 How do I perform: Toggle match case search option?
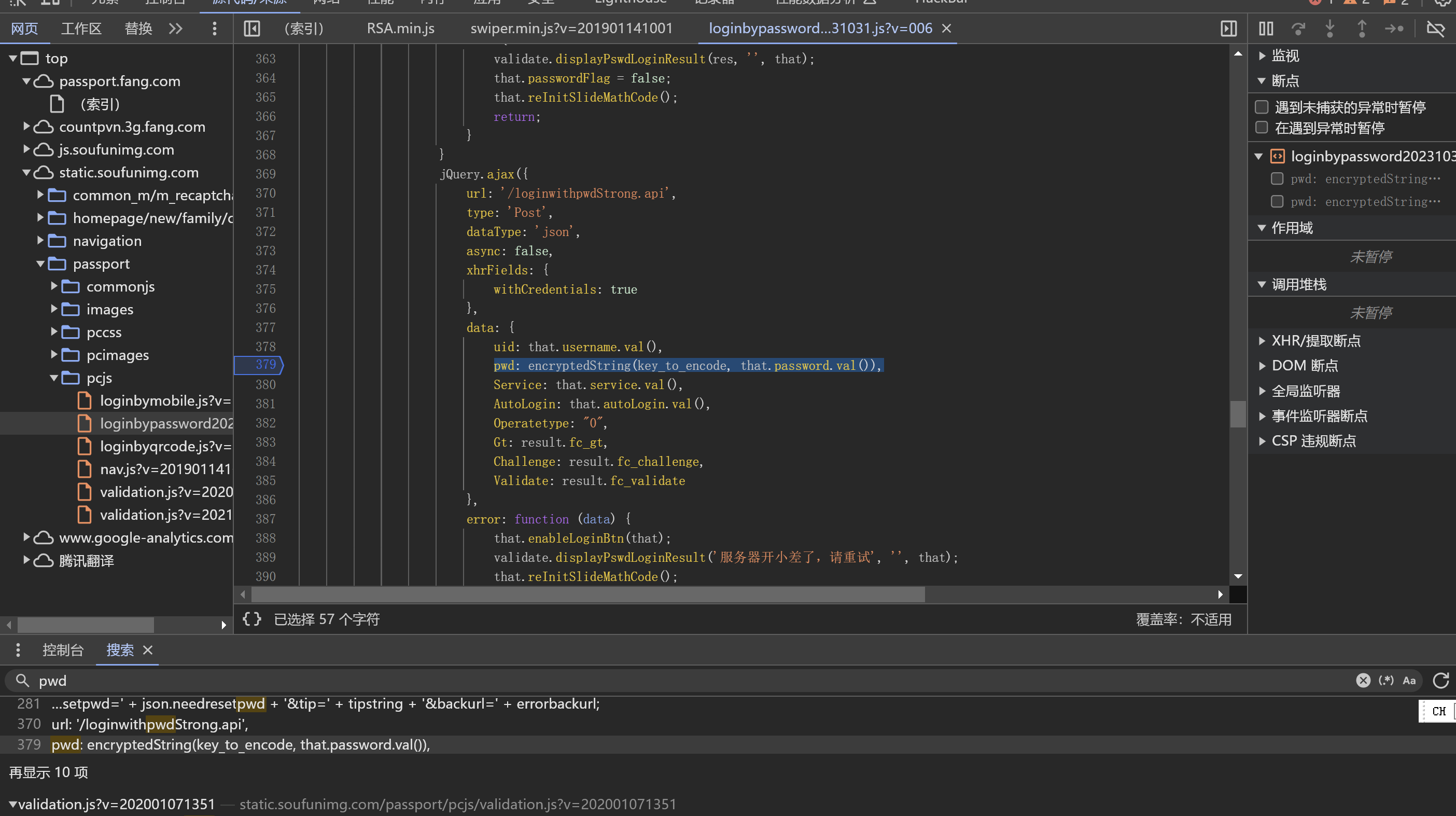point(1409,680)
